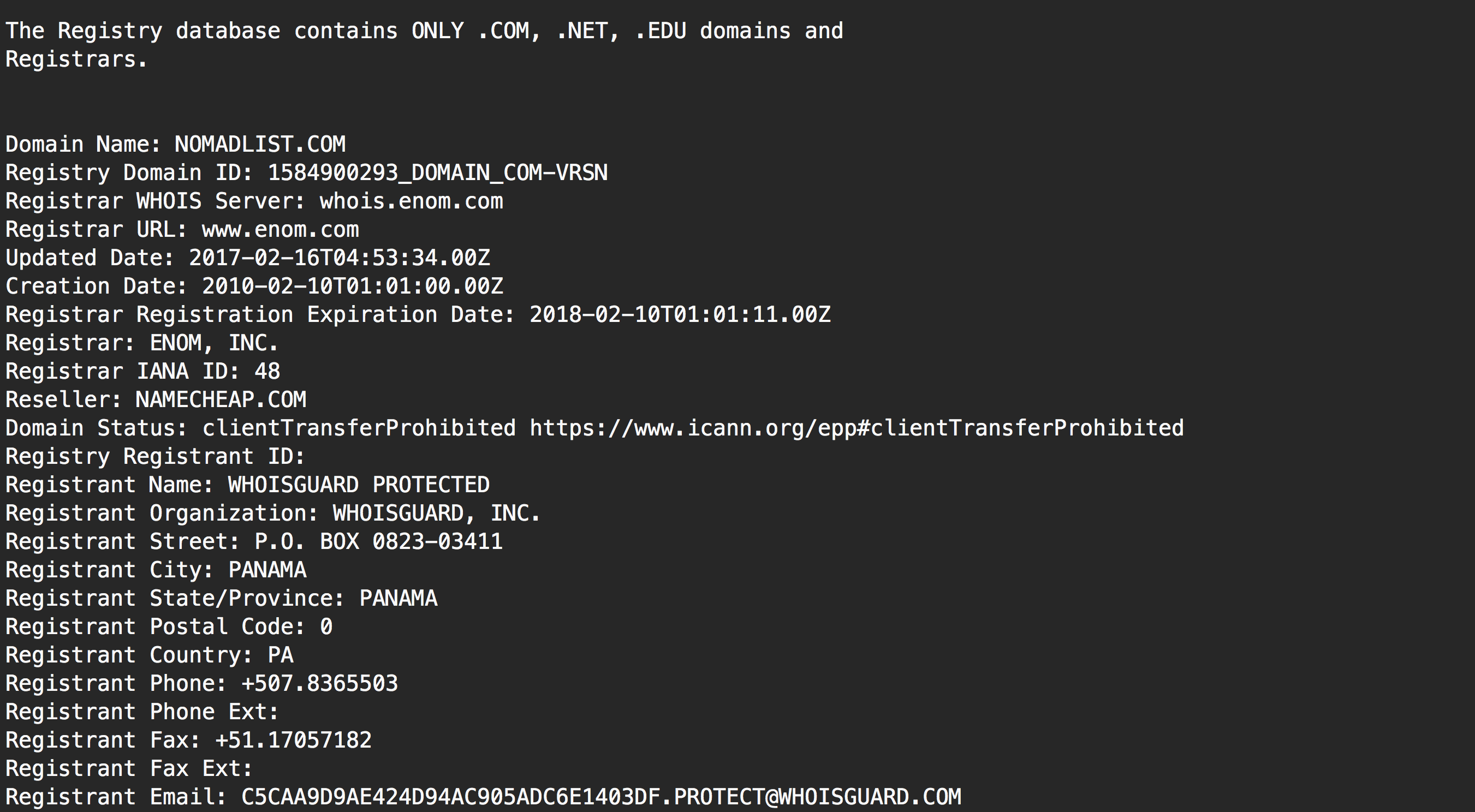Click the Registrant Organization WHOISGUARD, INC. text
The height and width of the screenshot is (812, 1475).
436,514
